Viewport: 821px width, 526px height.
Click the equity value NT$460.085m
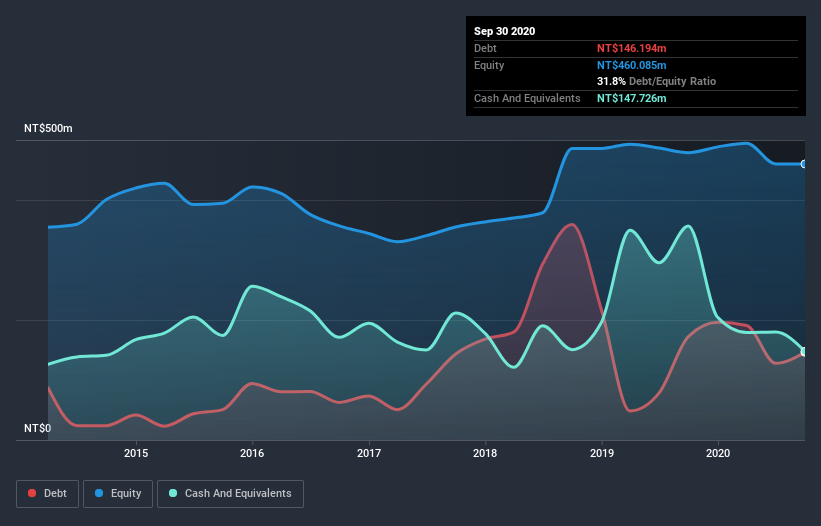point(631,65)
